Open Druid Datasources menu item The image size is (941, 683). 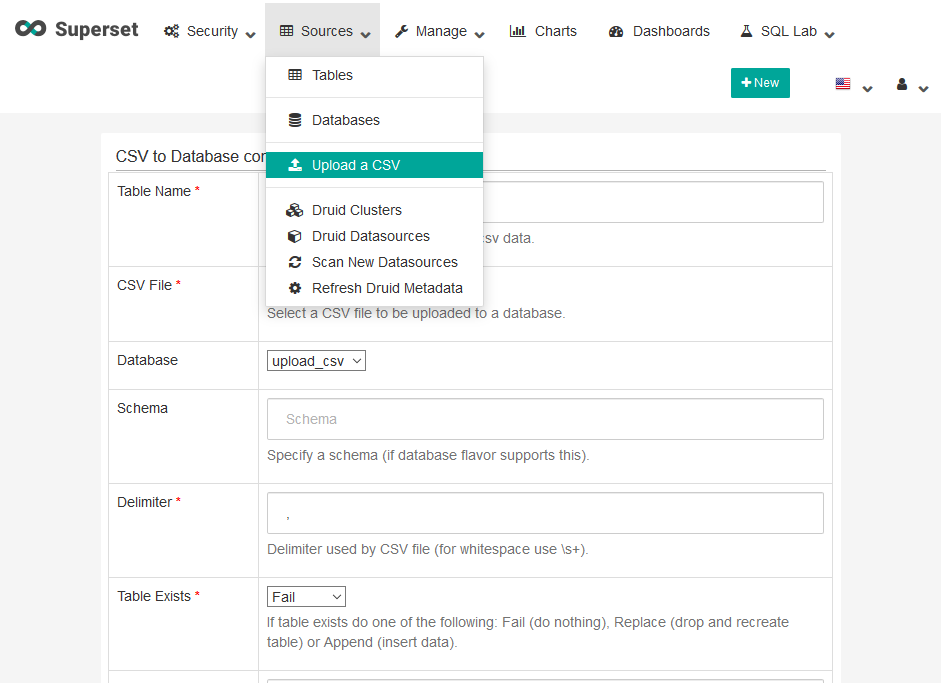click(x=370, y=236)
